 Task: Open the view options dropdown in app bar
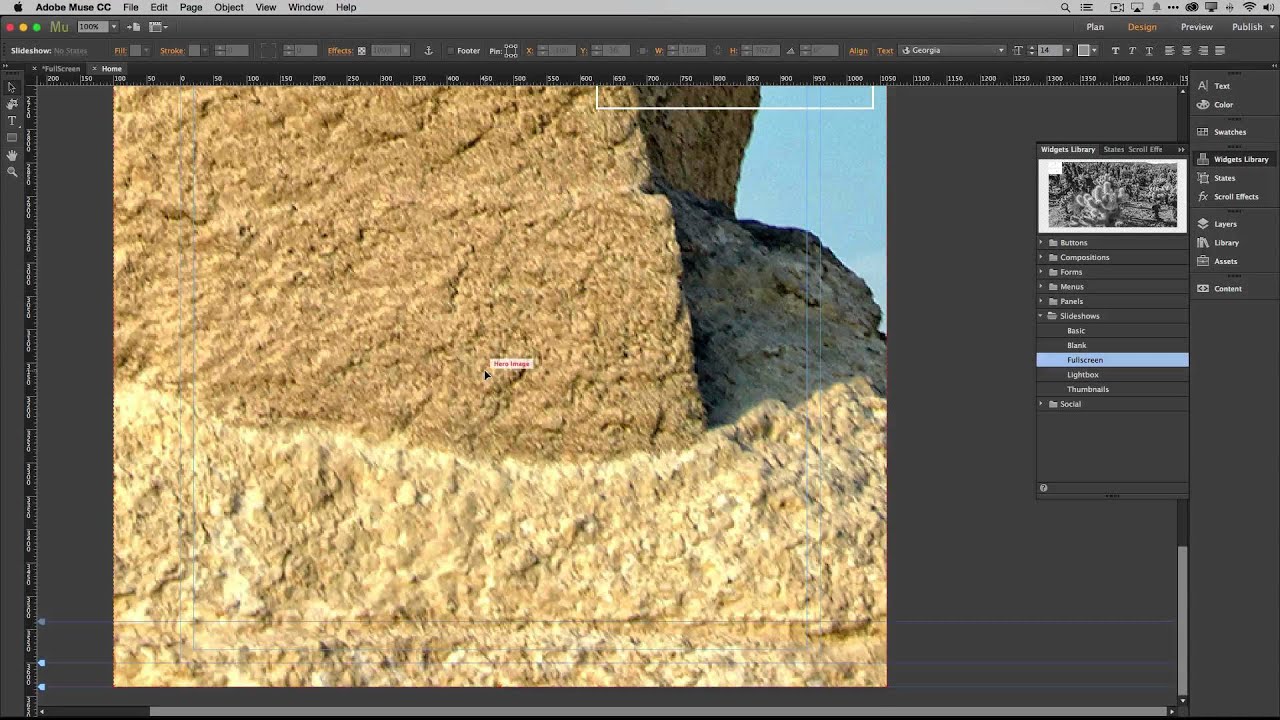pyautogui.click(x=158, y=26)
